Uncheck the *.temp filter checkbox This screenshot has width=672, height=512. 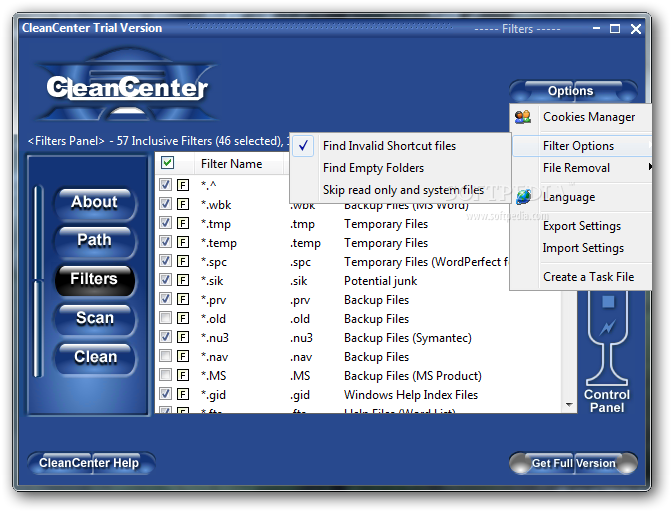tap(165, 242)
